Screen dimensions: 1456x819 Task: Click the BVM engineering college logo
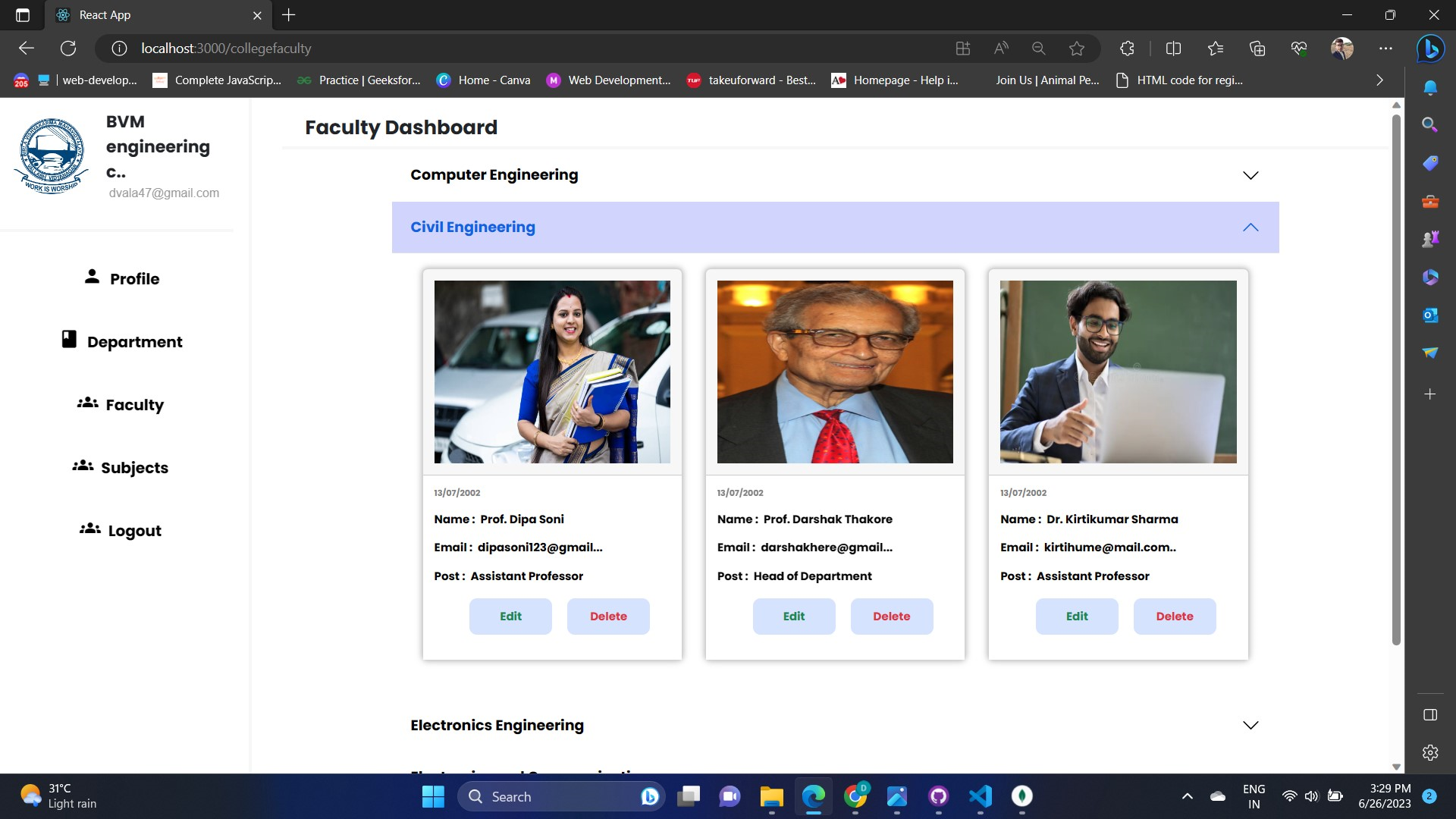(x=52, y=156)
